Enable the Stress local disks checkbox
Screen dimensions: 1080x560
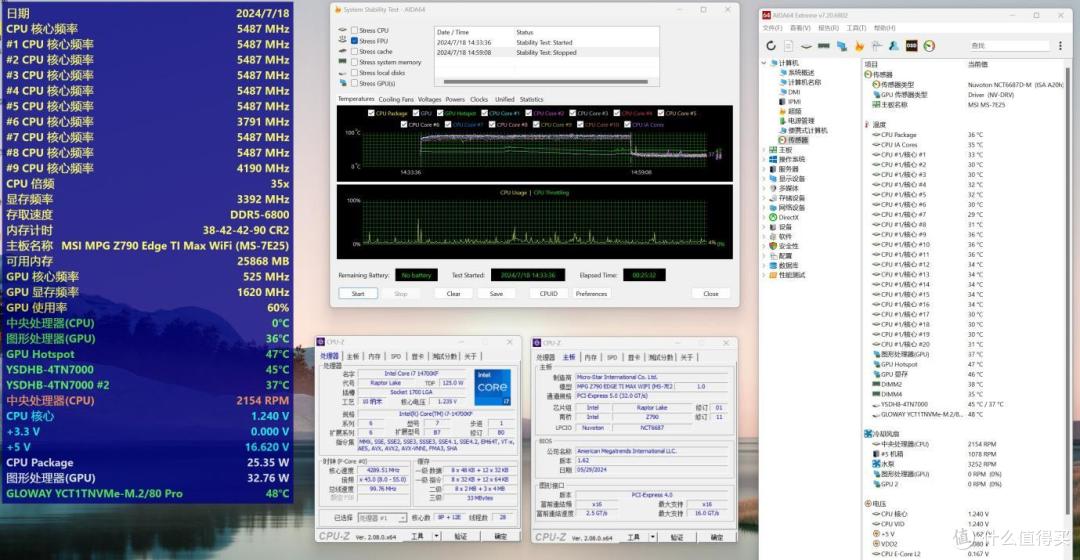tap(354, 72)
